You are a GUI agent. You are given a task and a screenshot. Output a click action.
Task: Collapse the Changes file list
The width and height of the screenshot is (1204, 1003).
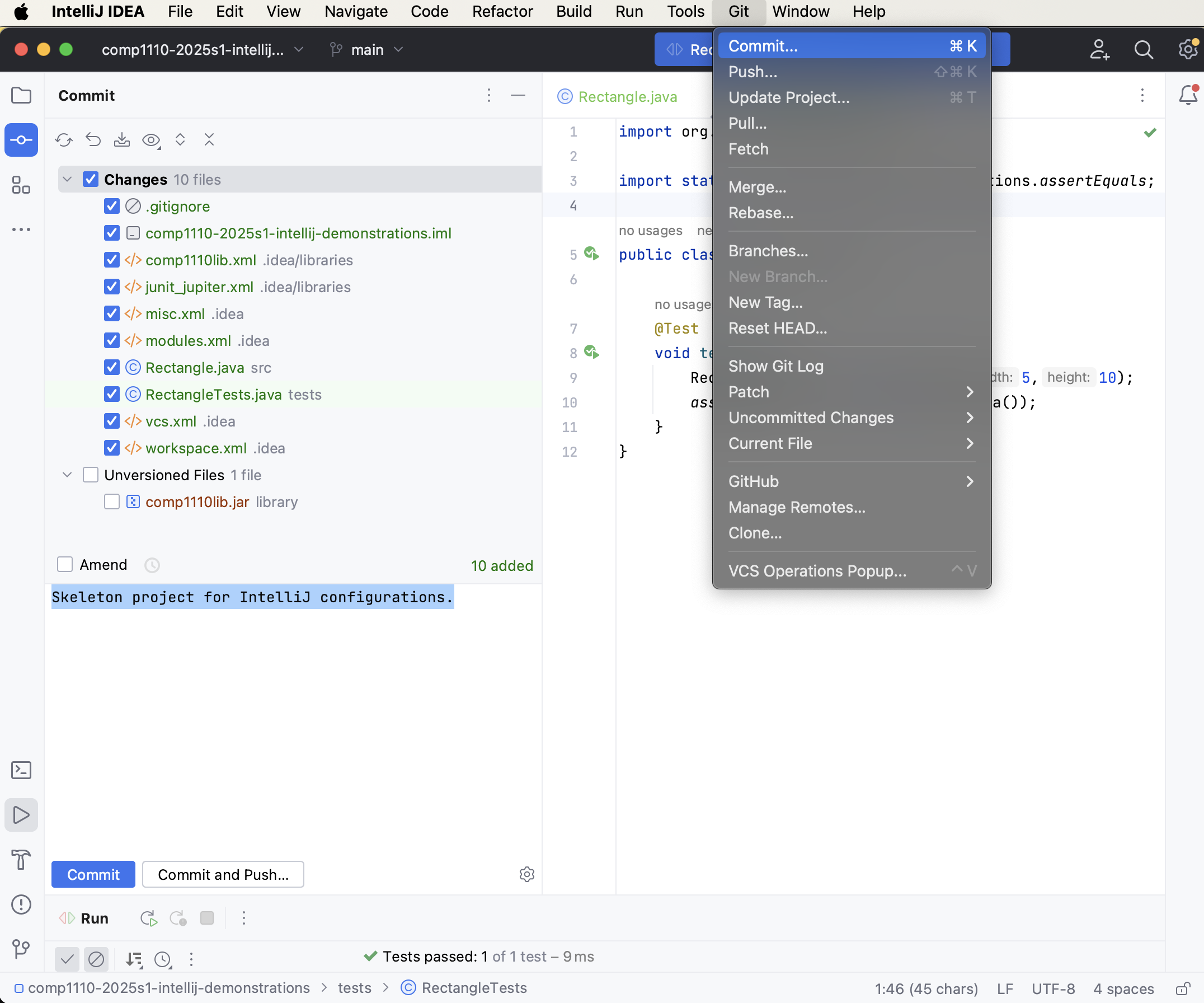coord(67,179)
